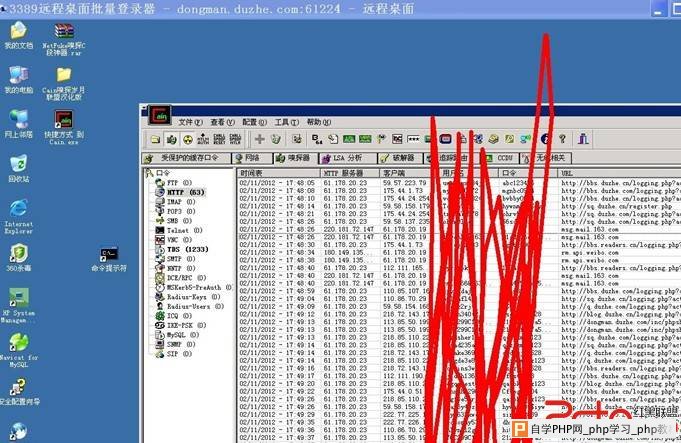Image resolution: width=681 pixels, height=443 pixels.
Task: Select IMAP (0) in the passwords tree
Action: [175, 202]
